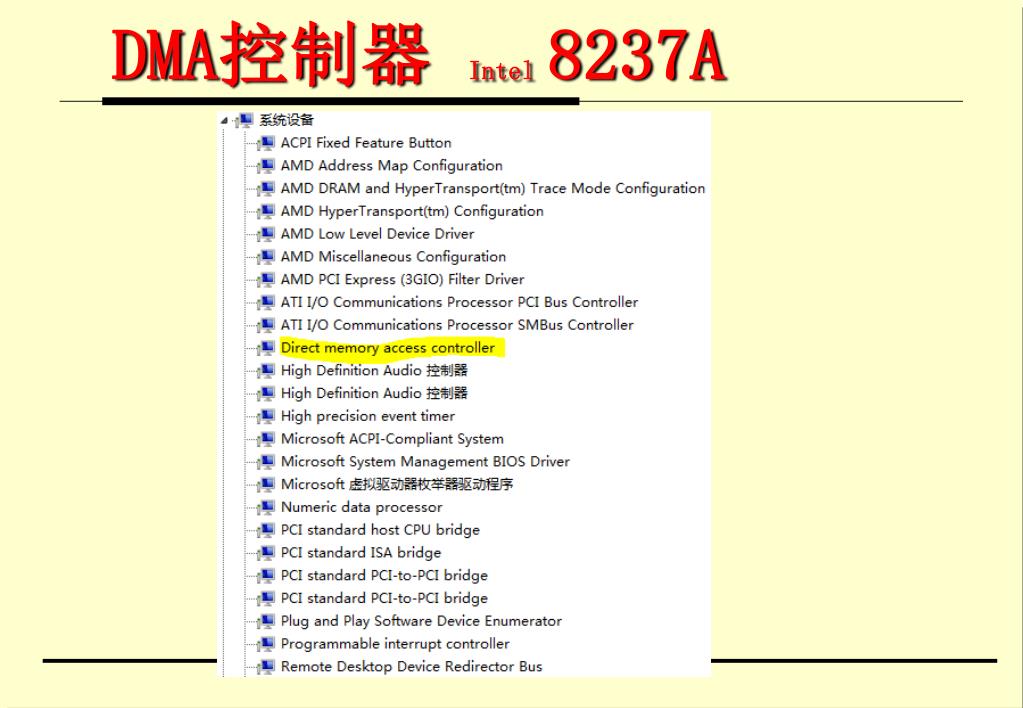1023x708 pixels.
Task: Select PCI standard ISA bridge
Action: [x=361, y=553]
